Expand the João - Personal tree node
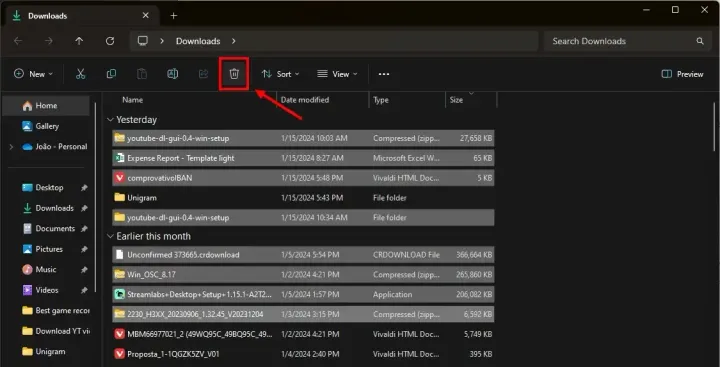The width and height of the screenshot is (720, 367). click(11, 147)
